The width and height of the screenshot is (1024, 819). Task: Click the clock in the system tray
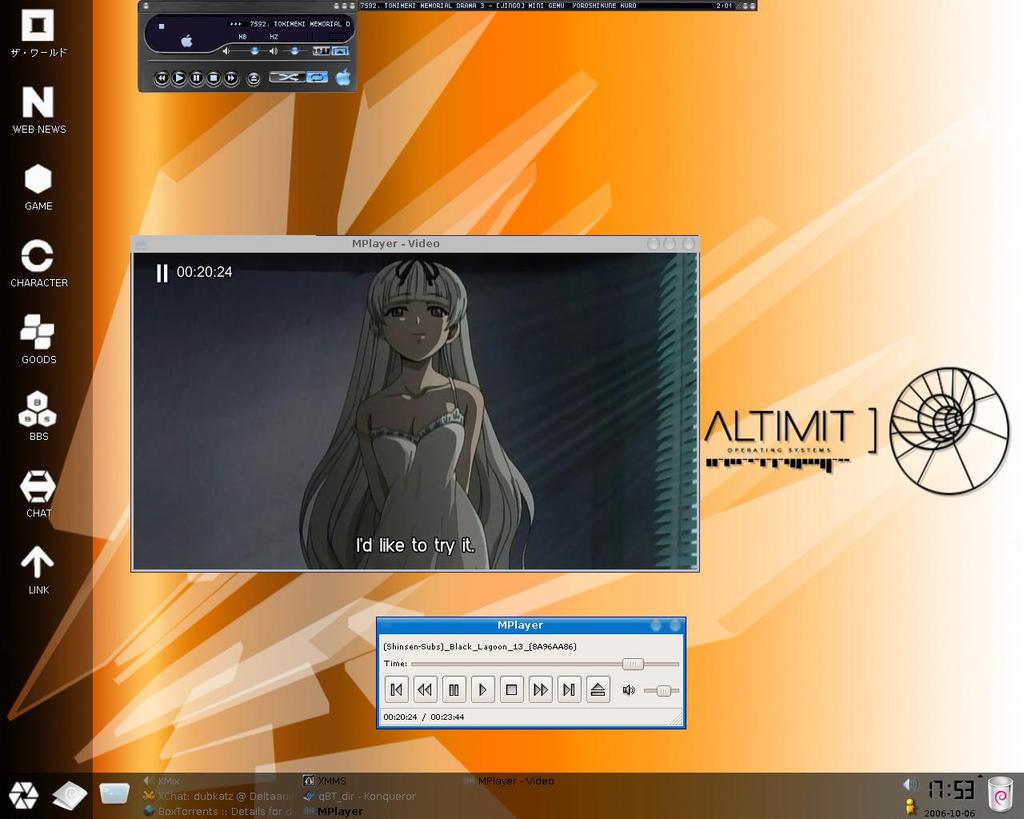tap(951, 790)
